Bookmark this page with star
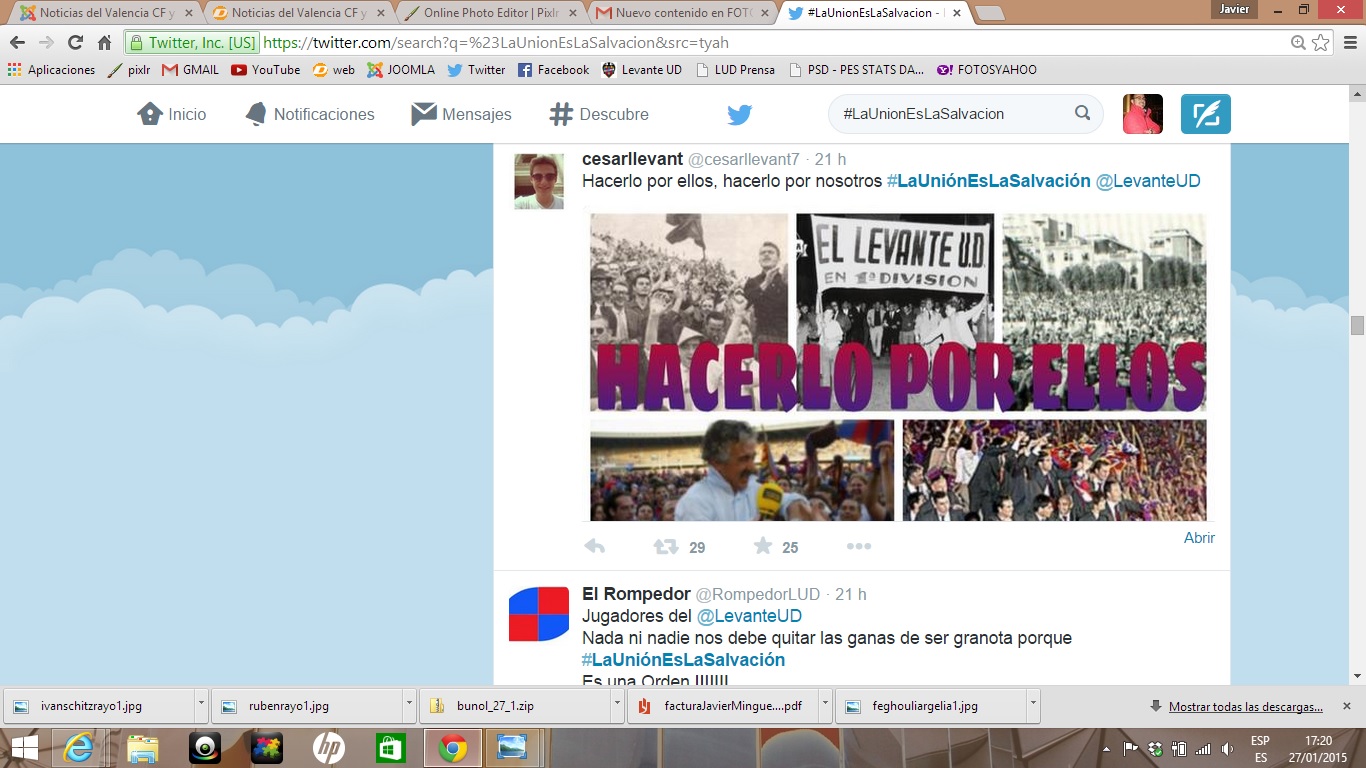1366x768 pixels. click(1321, 43)
